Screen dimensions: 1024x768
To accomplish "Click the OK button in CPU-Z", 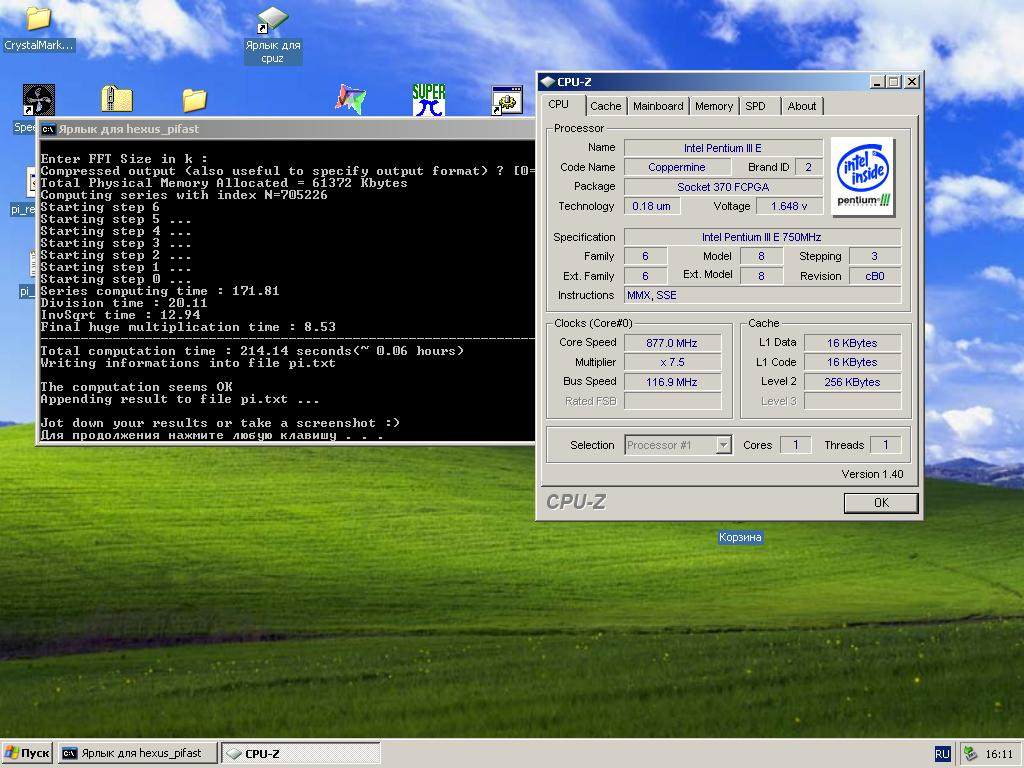I will 881,503.
